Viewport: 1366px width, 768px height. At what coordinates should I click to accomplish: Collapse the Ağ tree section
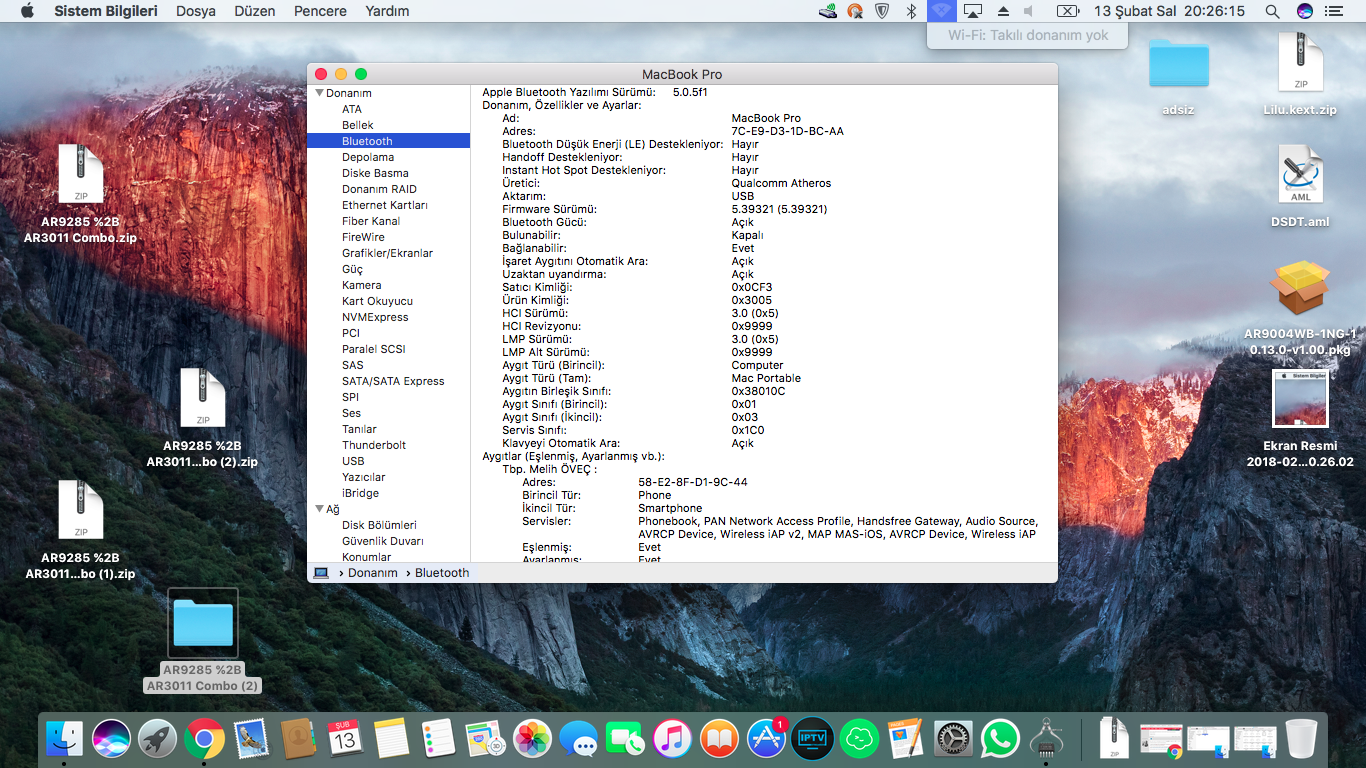click(x=319, y=509)
